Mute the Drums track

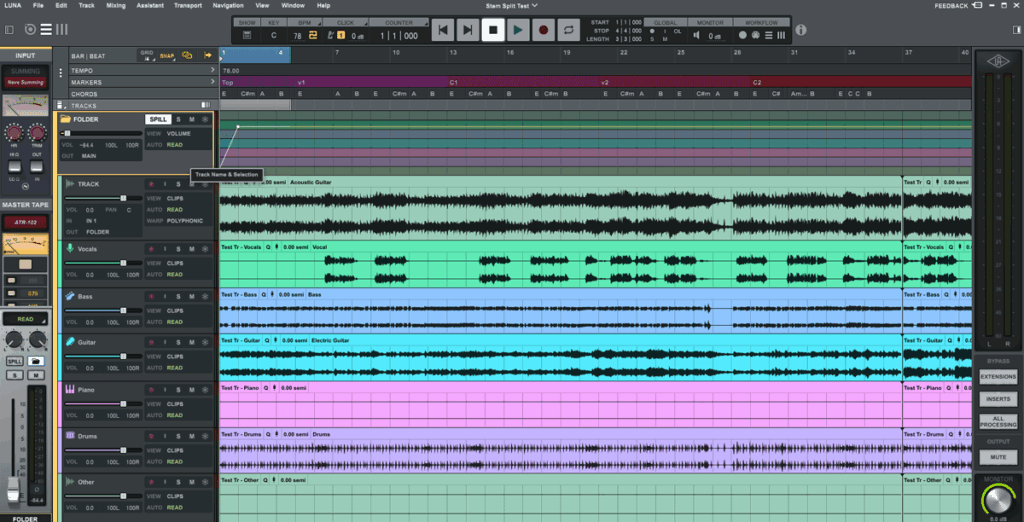(x=191, y=434)
